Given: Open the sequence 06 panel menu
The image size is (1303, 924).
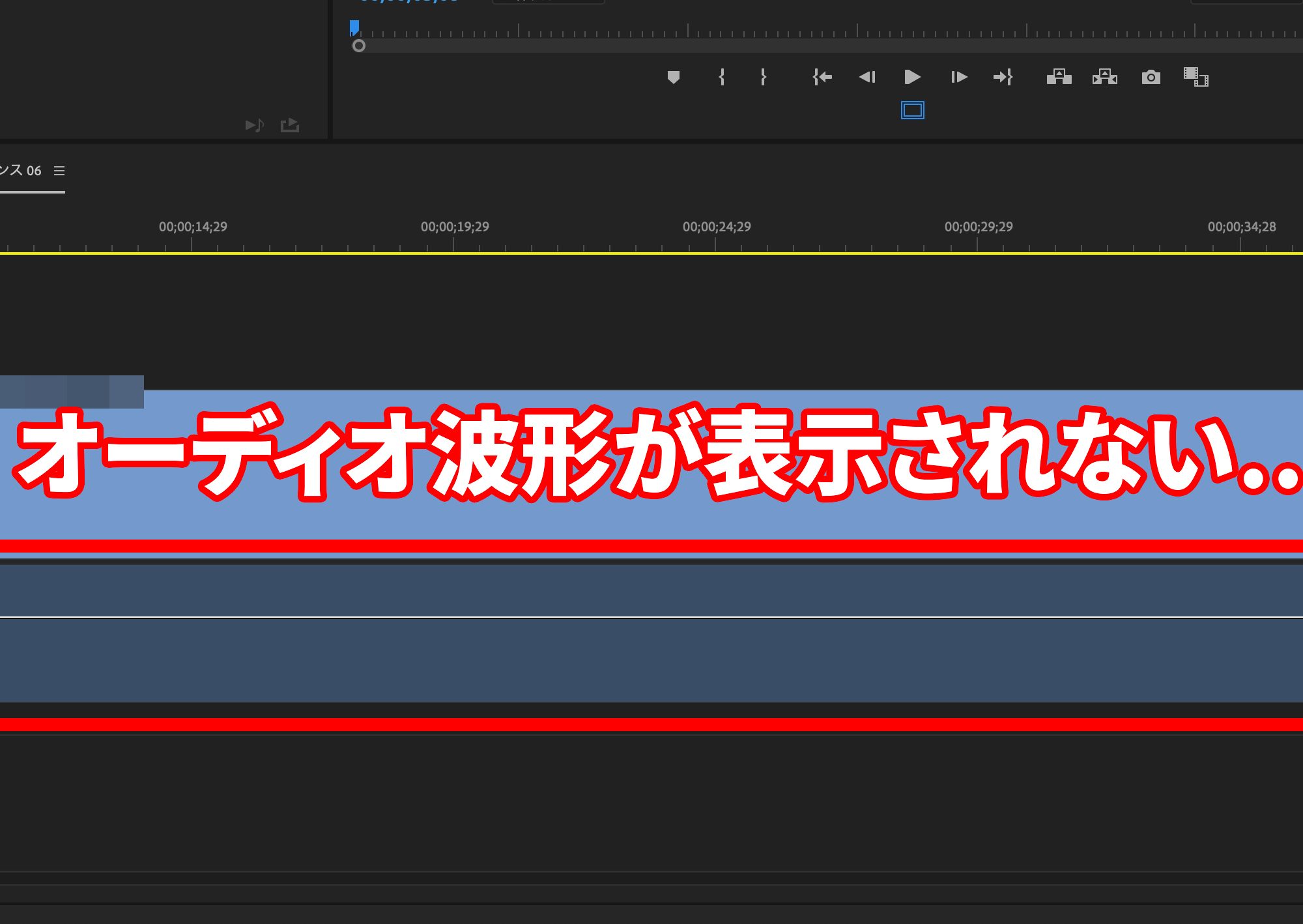Looking at the screenshot, I should point(59,171).
